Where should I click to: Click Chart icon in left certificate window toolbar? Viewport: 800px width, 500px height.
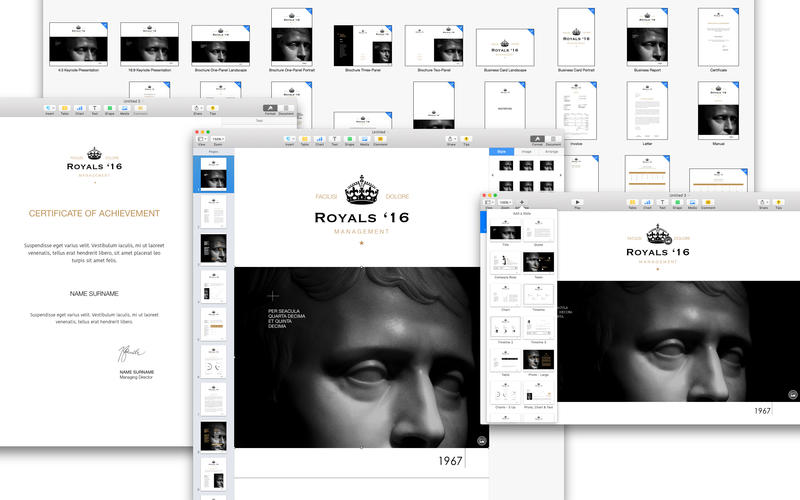(x=80, y=108)
